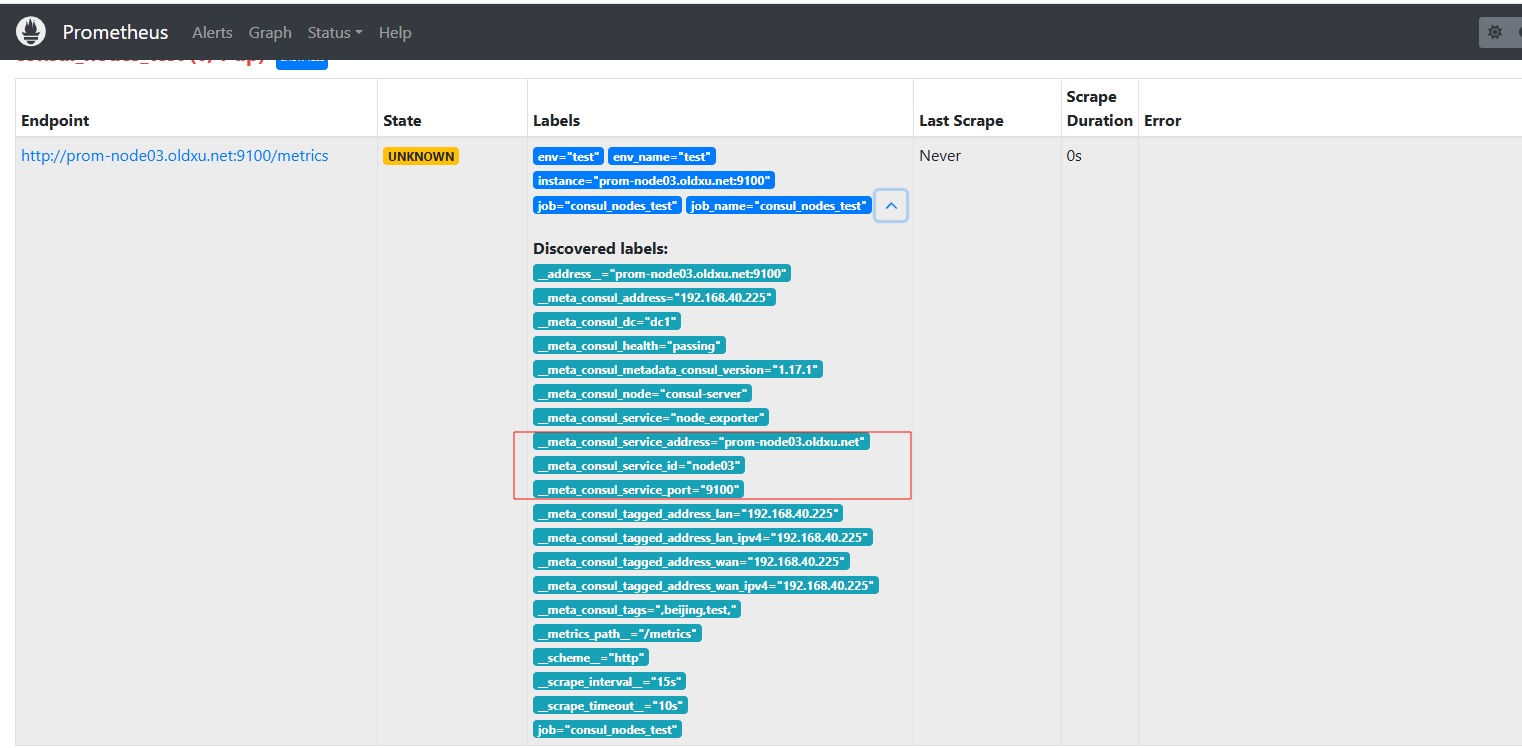Click the Prometheus brand title
1522x748 pixels.
pyautogui.click(x=115, y=32)
